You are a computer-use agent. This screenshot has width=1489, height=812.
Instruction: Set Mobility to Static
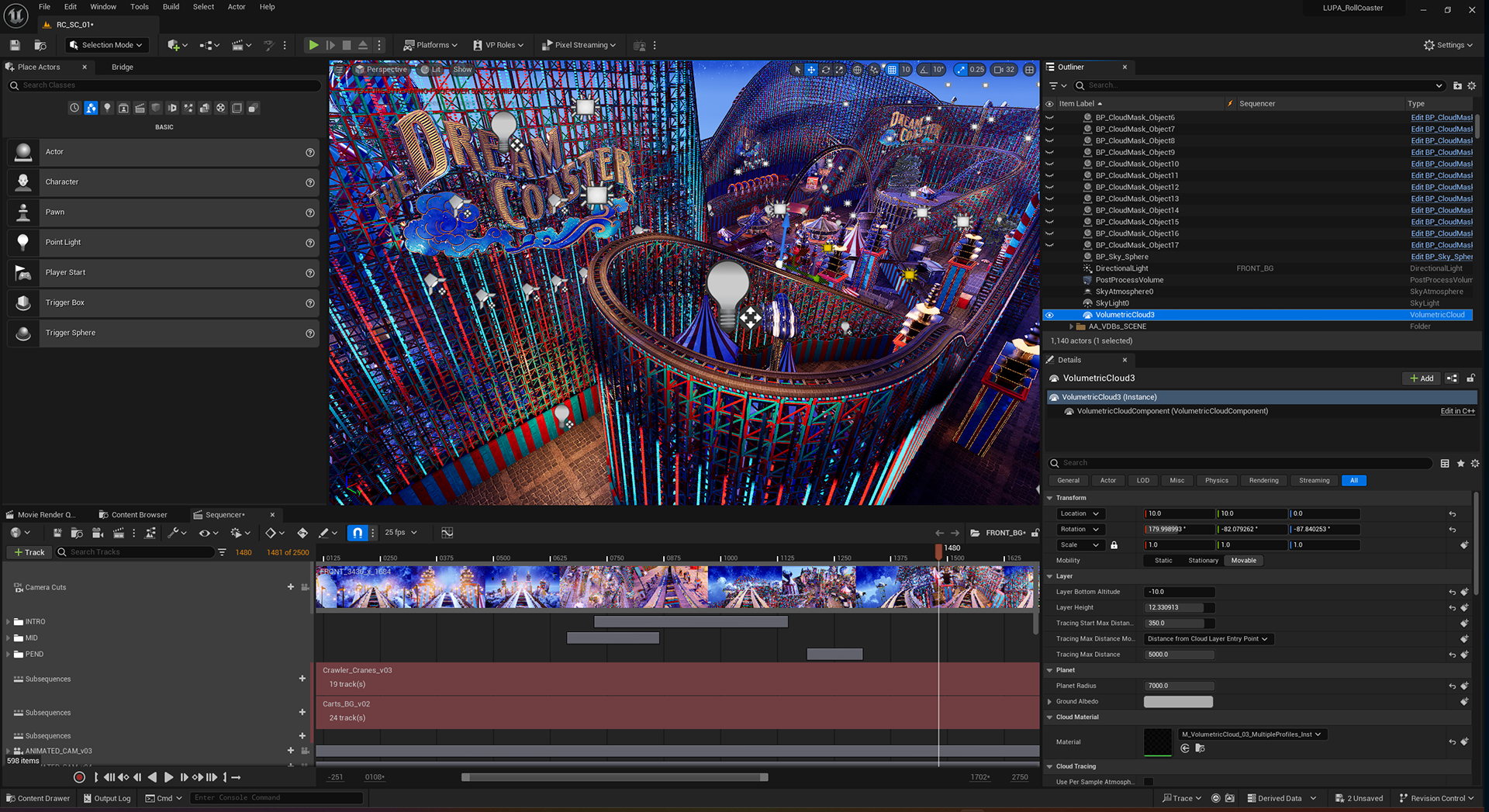1163,561
